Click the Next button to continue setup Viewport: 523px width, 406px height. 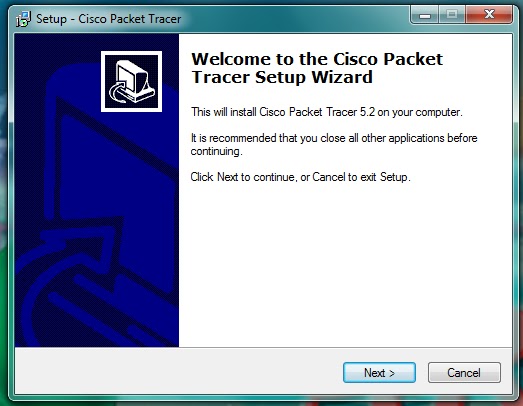pyautogui.click(x=379, y=372)
